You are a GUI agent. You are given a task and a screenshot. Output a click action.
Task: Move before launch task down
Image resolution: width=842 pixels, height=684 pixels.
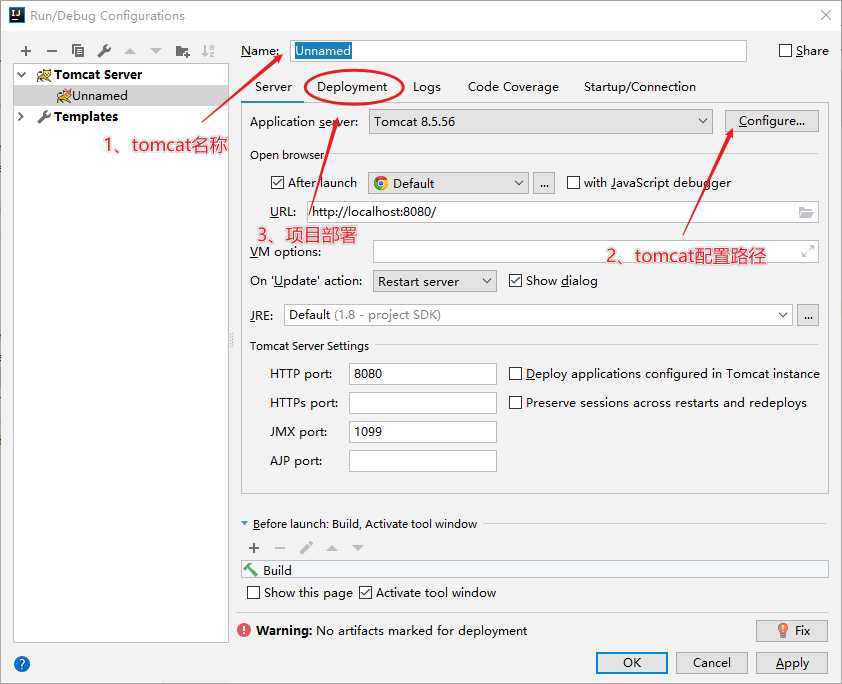tap(358, 548)
